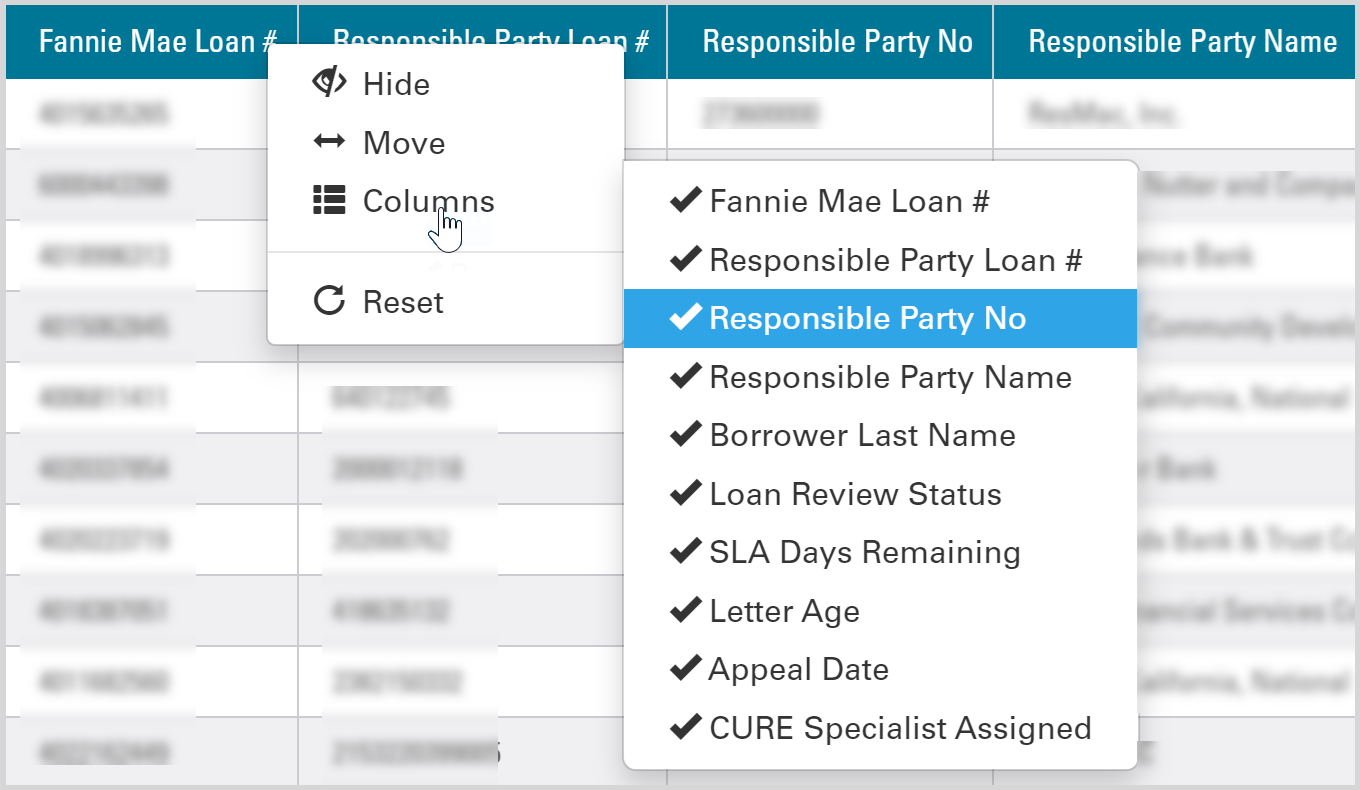Click checkmark icon beside Fannie Mae Loan #
1360x790 pixels.
[x=685, y=201]
